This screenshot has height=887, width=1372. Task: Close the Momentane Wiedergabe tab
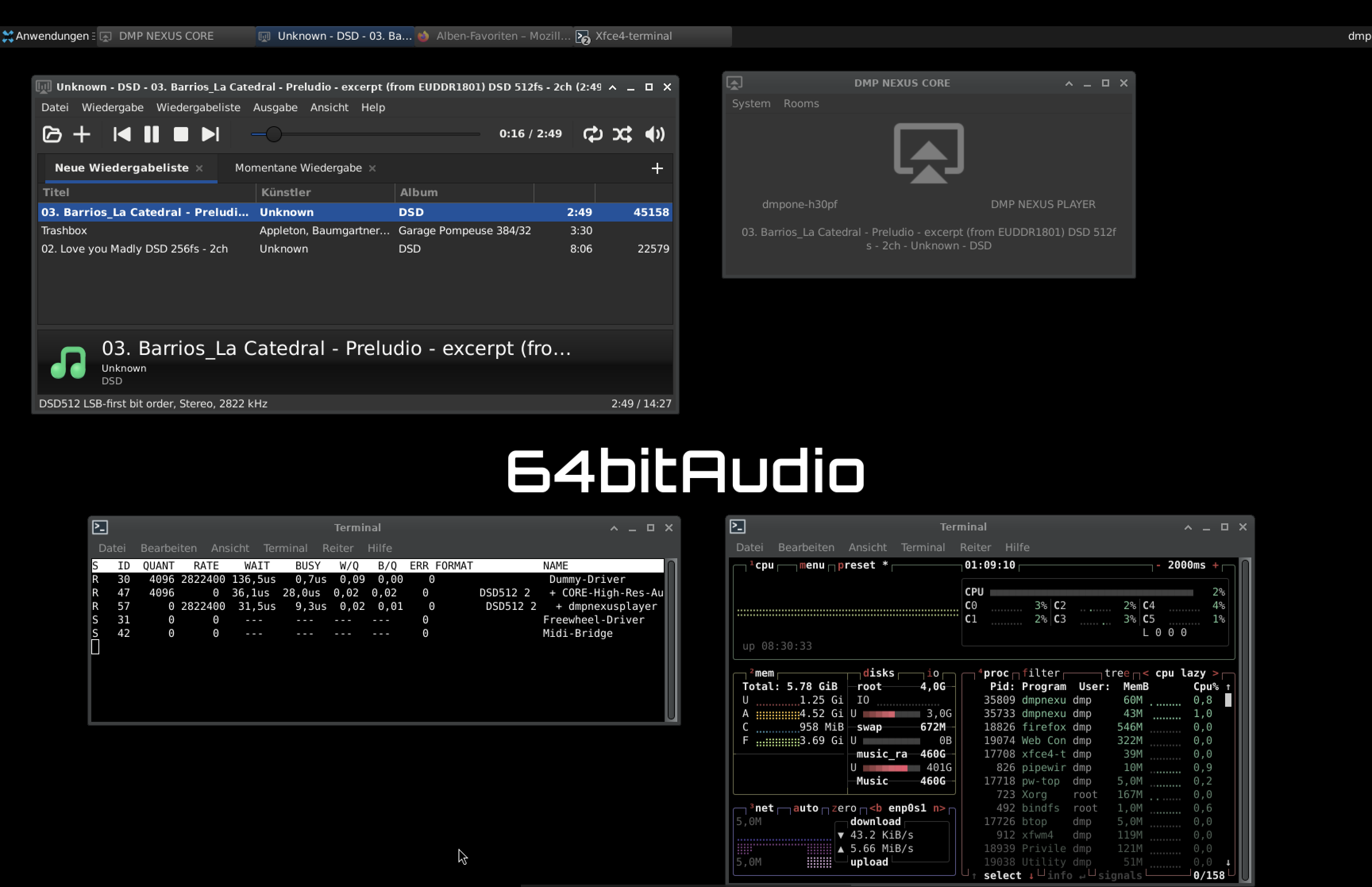click(x=372, y=168)
